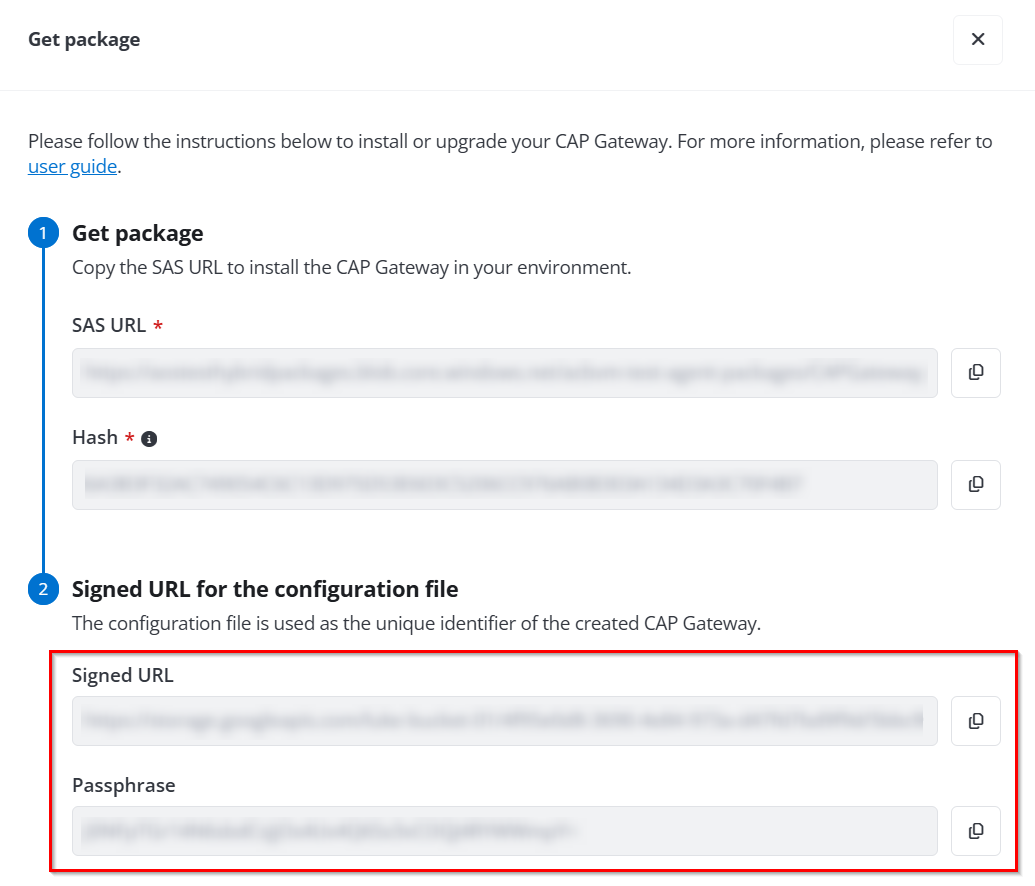Select the Hash input field
This screenshot has width=1035, height=886.
(505, 484)
